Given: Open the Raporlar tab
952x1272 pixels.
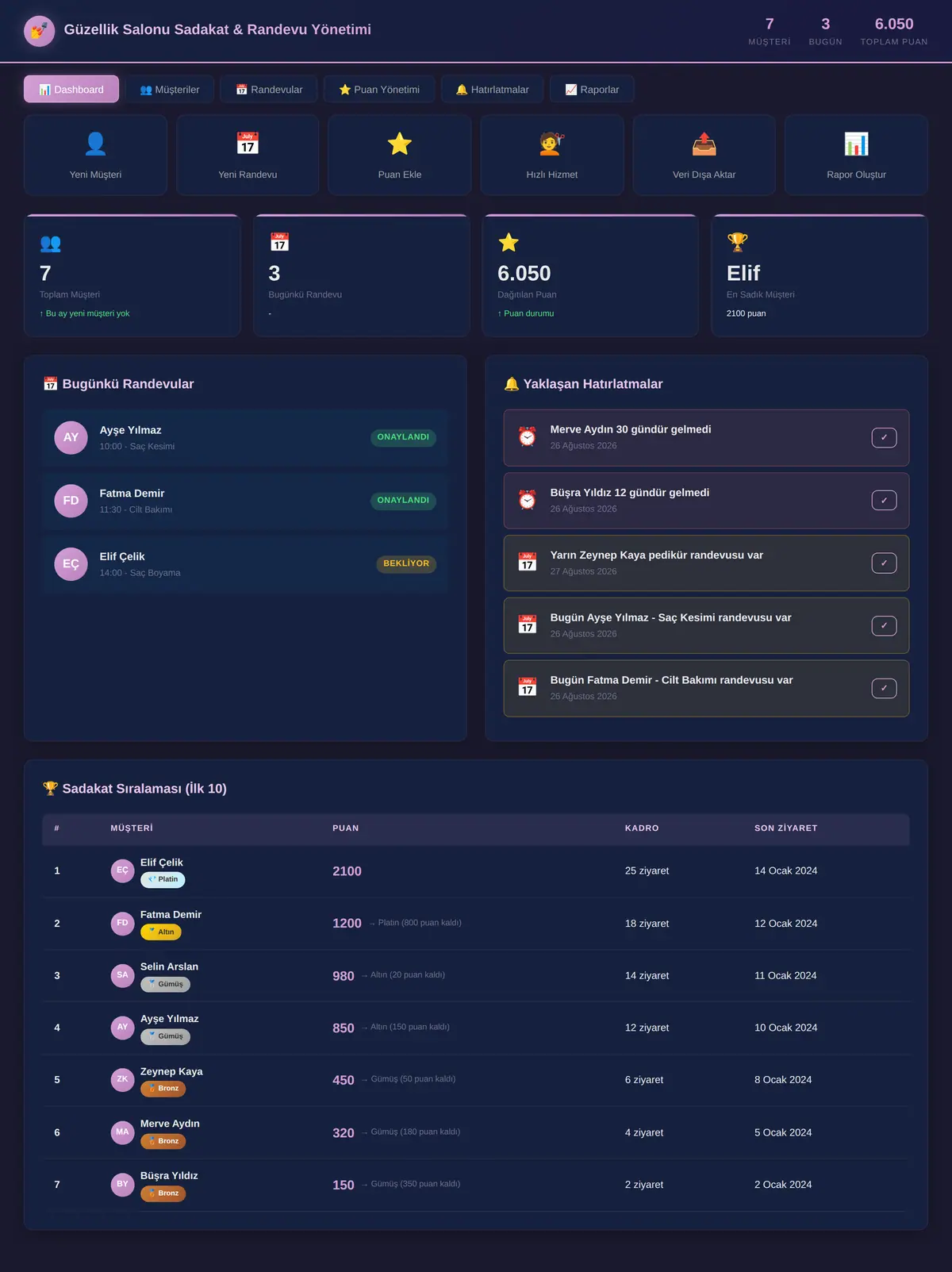Looking at the screenshot, I should coord(592,89).
